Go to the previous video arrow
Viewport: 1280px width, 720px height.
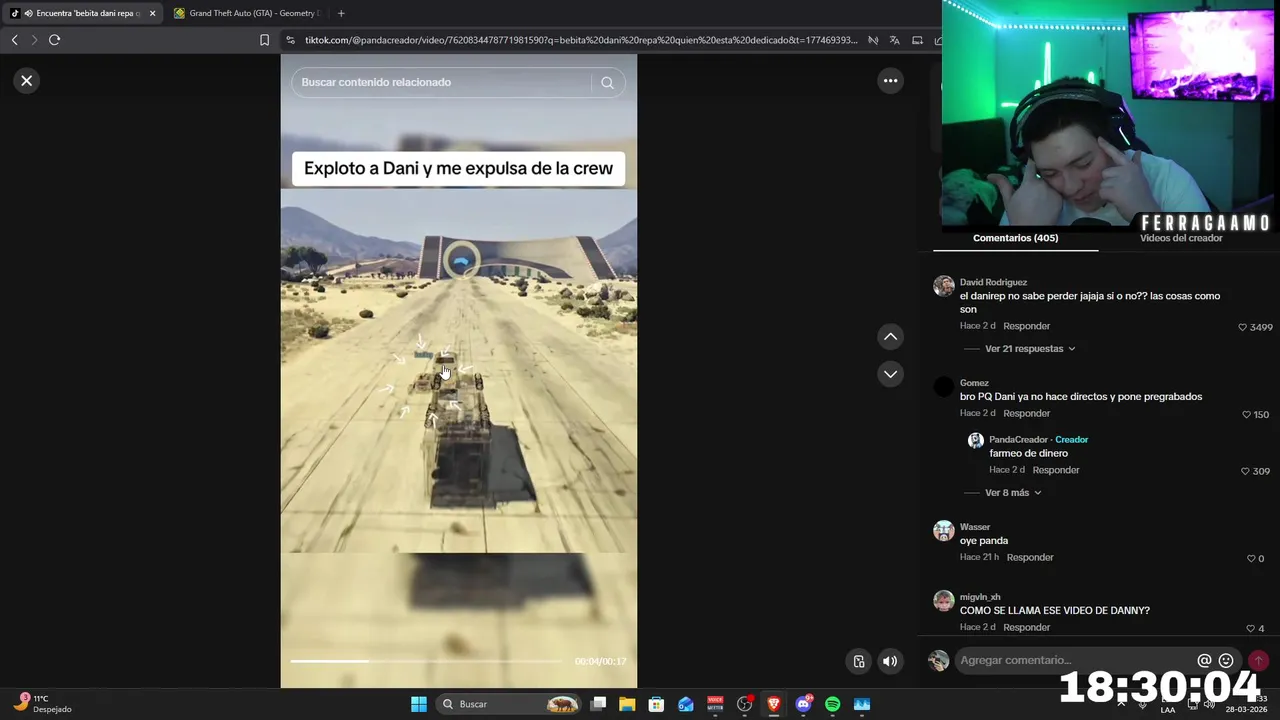tap(890, 337)
